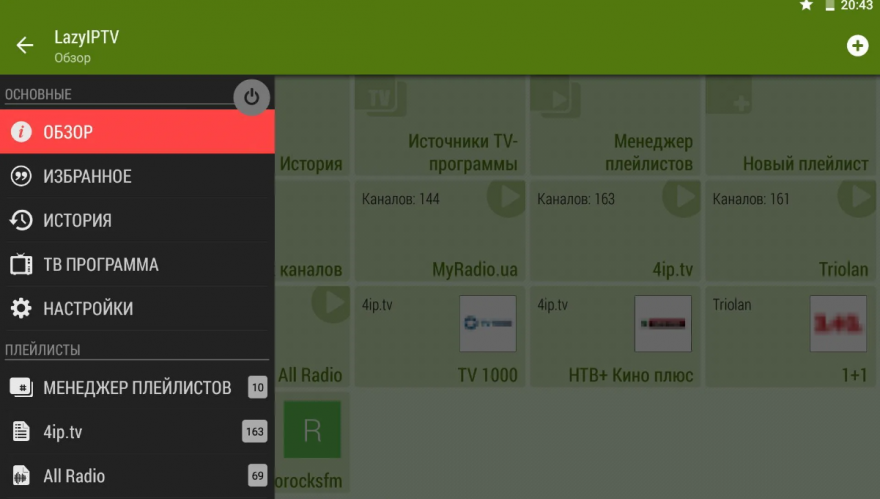Click the play icon on Triolan tile

pyautogui.click(x=857, y=198)
